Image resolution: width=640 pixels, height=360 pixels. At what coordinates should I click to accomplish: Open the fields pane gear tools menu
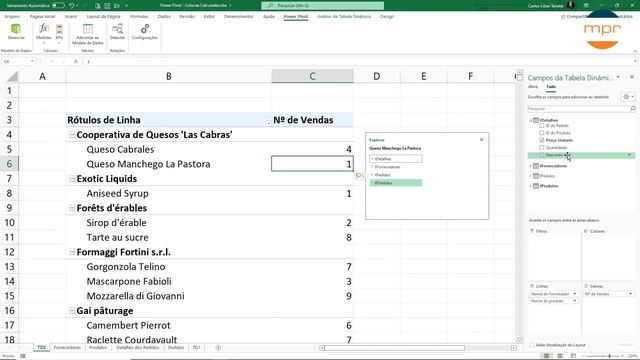(x=628, y=97)
